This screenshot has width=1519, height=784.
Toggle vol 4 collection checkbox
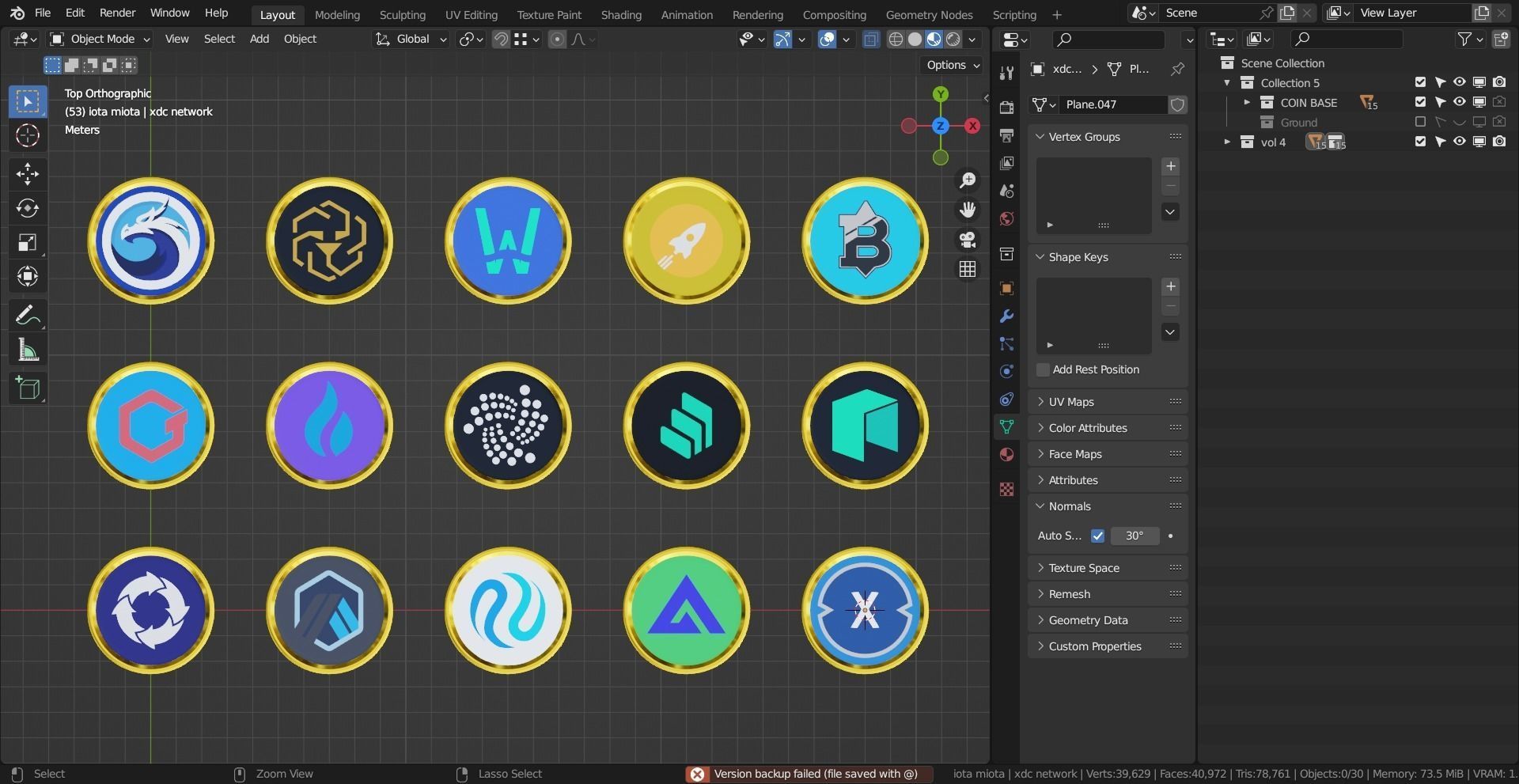pyautogui.click(x=1420, y=142)
